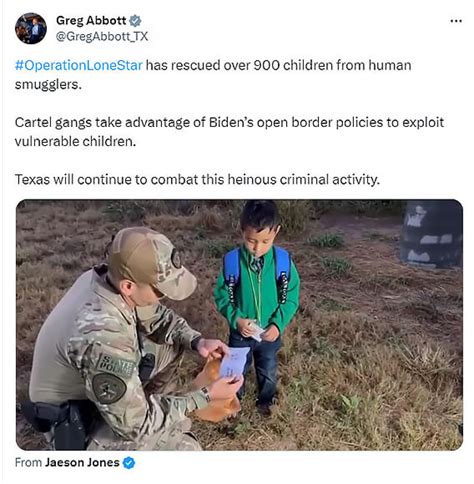Image resolution: width=474 pixels, height=484 pixels.
Task: Click the 'Cartel gangs take advantage' paragraph
Action: [229, 132]
